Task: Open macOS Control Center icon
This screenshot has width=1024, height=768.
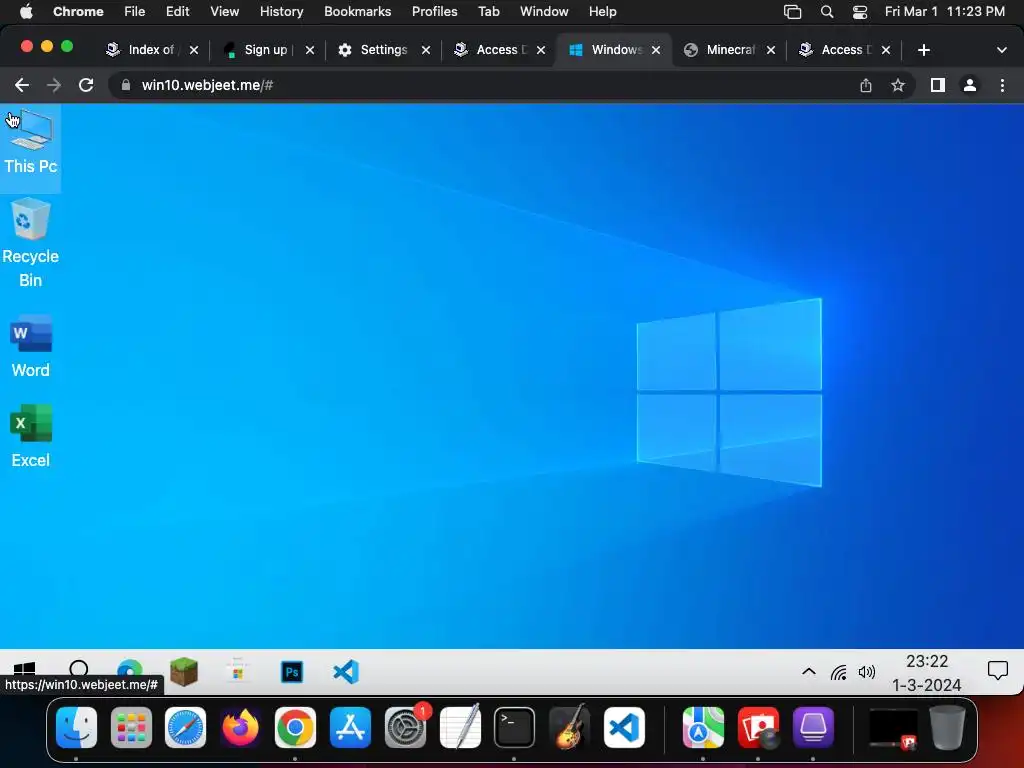Action: pyautogui.click(x=860, y=12)
